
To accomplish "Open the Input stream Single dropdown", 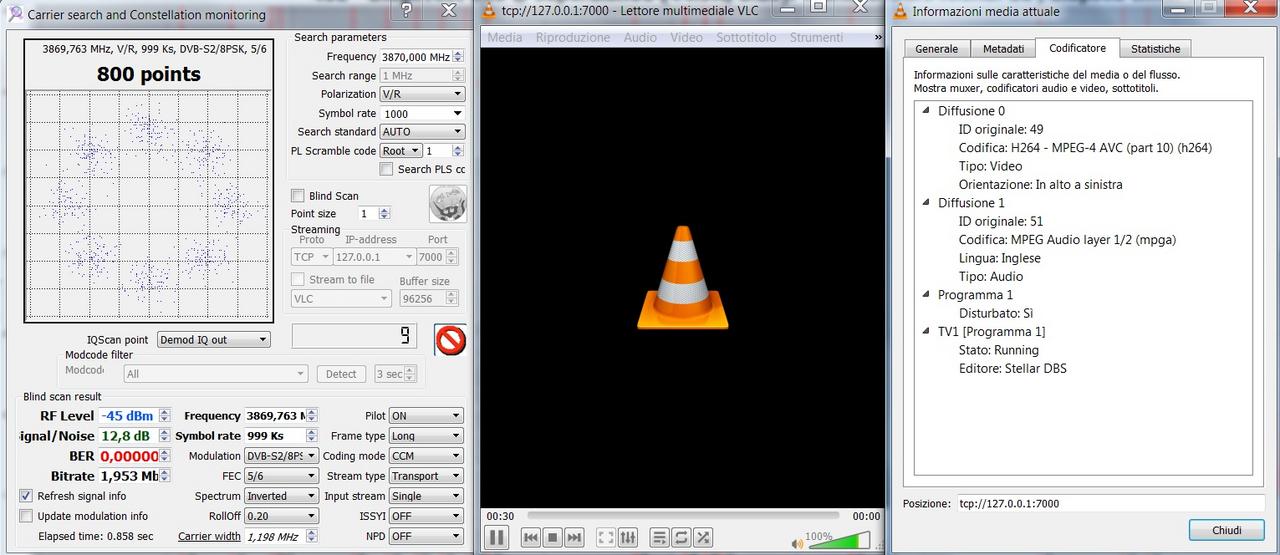I will [426, 496].
